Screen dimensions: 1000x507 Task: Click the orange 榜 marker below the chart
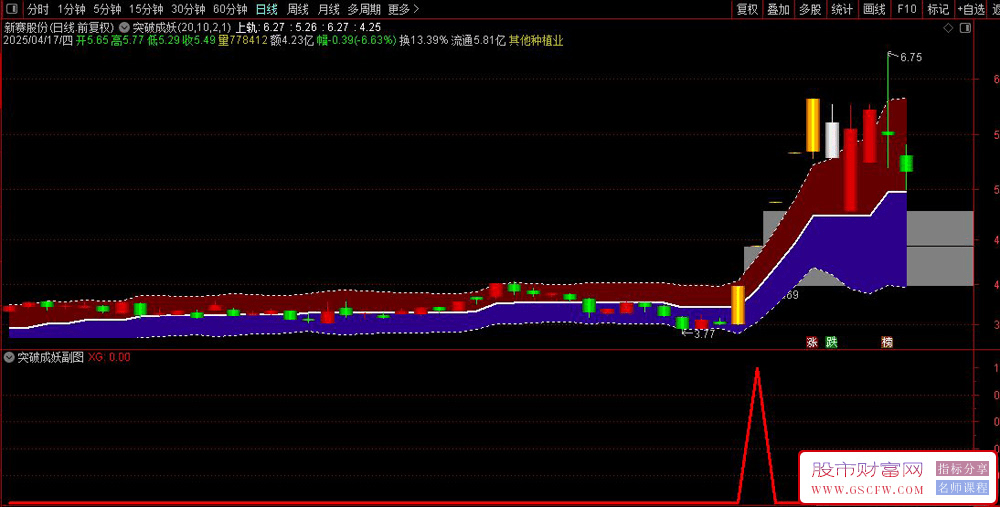coord(887,342)
